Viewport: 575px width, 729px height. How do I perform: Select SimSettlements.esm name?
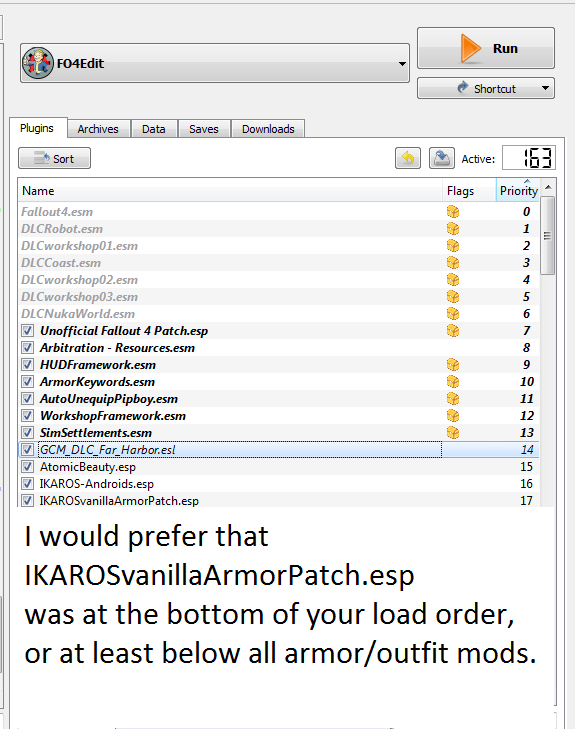click(x=96, y=433)
